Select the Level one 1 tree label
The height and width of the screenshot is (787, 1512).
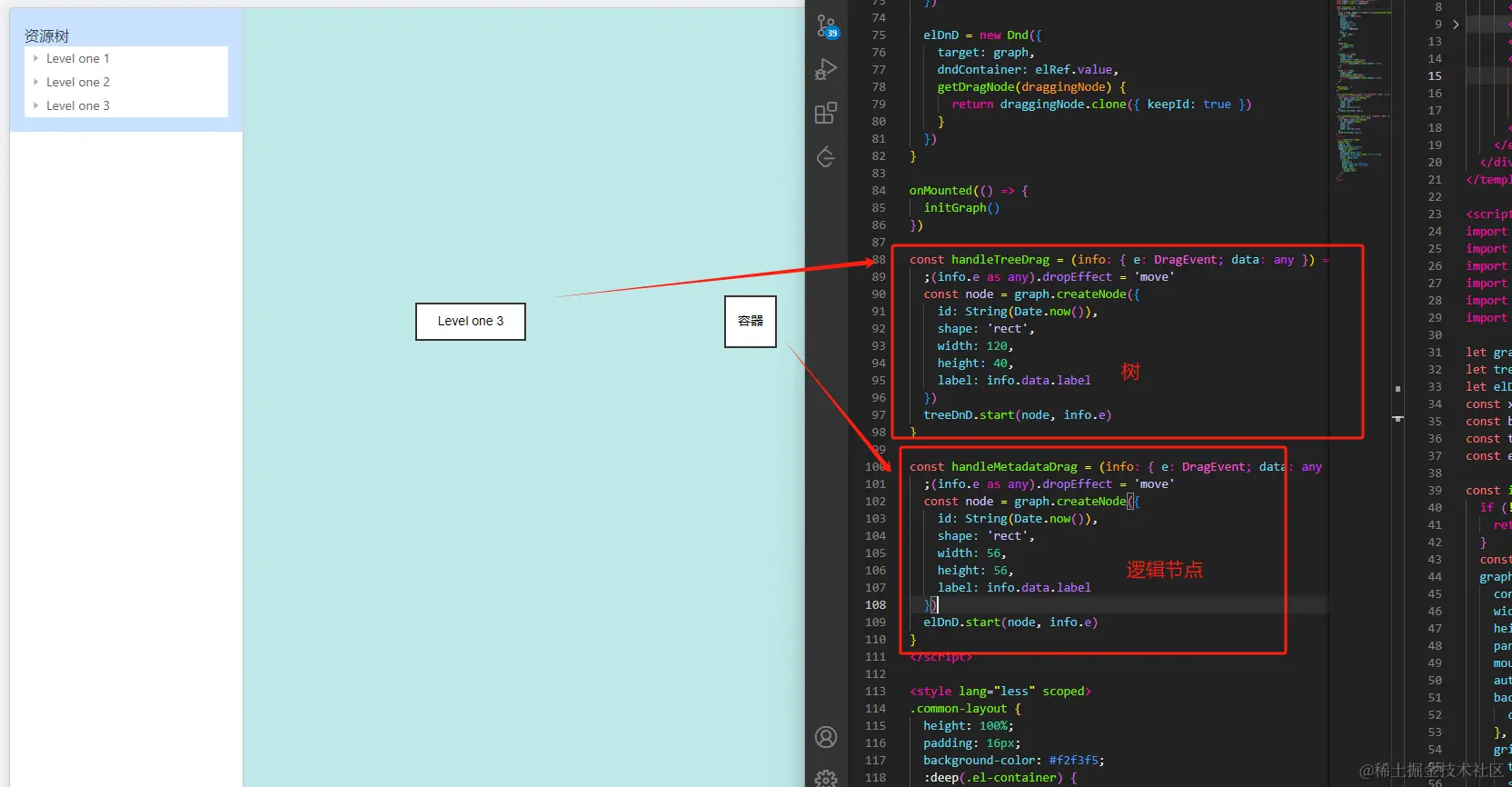[78, 58]
